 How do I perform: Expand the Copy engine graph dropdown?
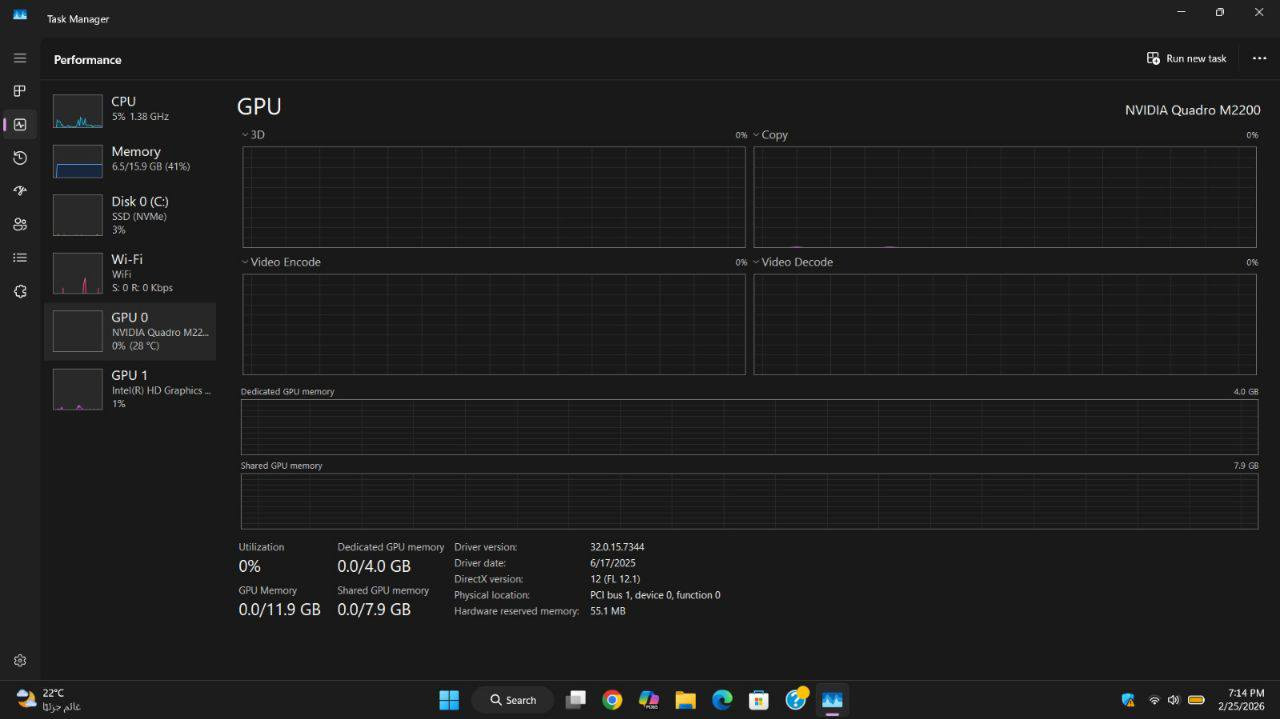[x=769, y=135]
